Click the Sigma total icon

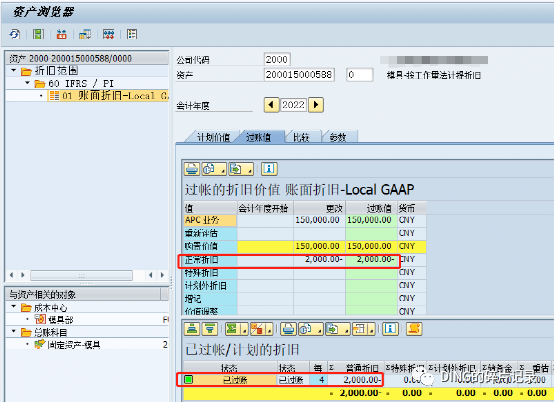click(232, 329)
